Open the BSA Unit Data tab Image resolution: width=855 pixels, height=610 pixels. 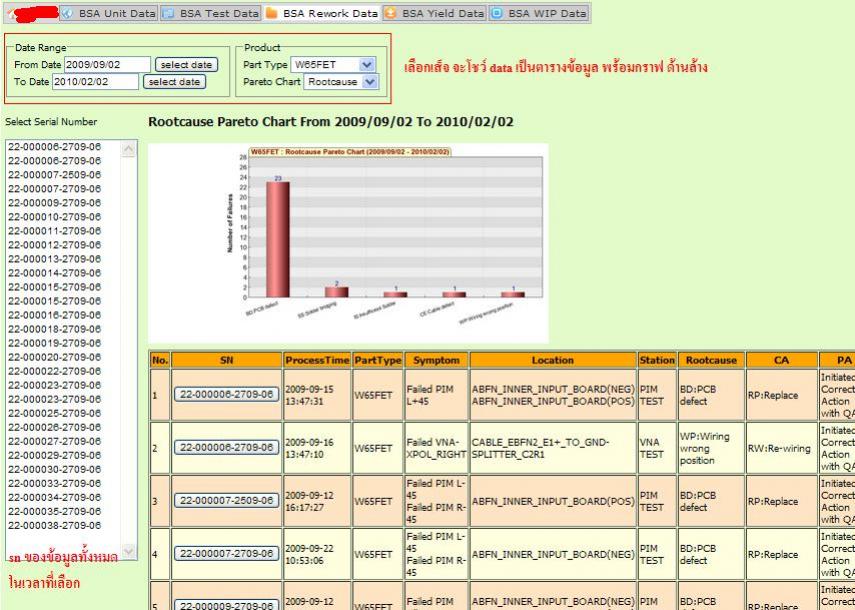(x=109, y=14)
